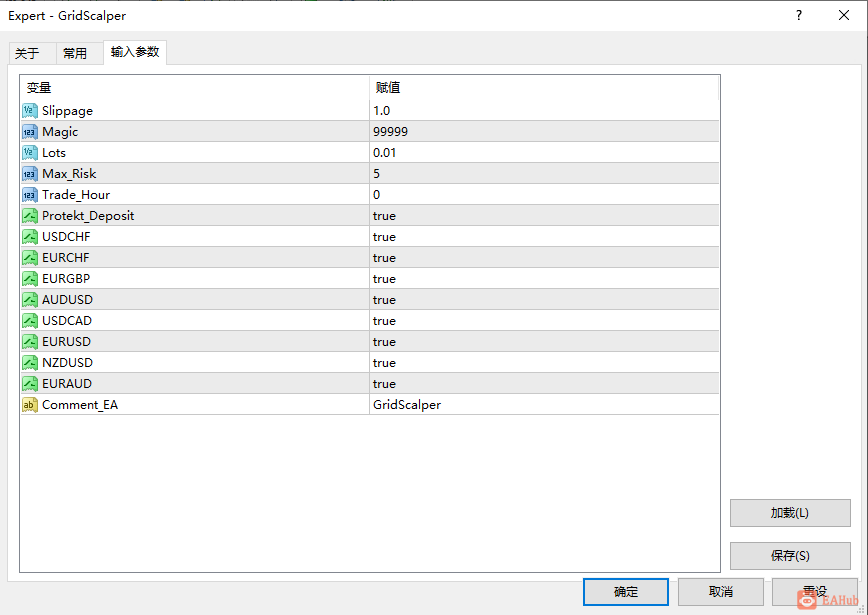Click the bool icon beside EURUSD
Viewport: 868px width, 615px height.
30,342
